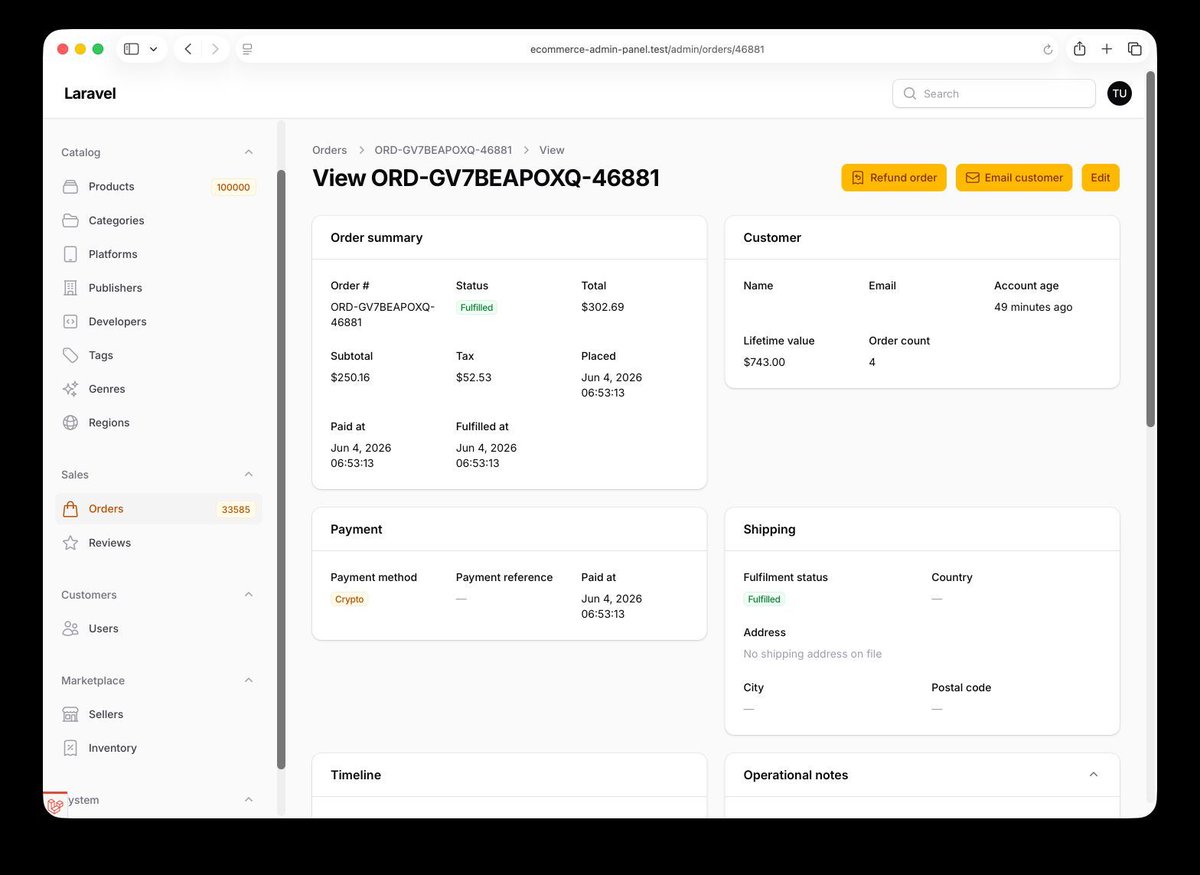Viewport: 1200px width, 875px height.
Task: Click ORD-GV7BEAPOXQ-46881 breadcrumb link
Action: point(443,150)
